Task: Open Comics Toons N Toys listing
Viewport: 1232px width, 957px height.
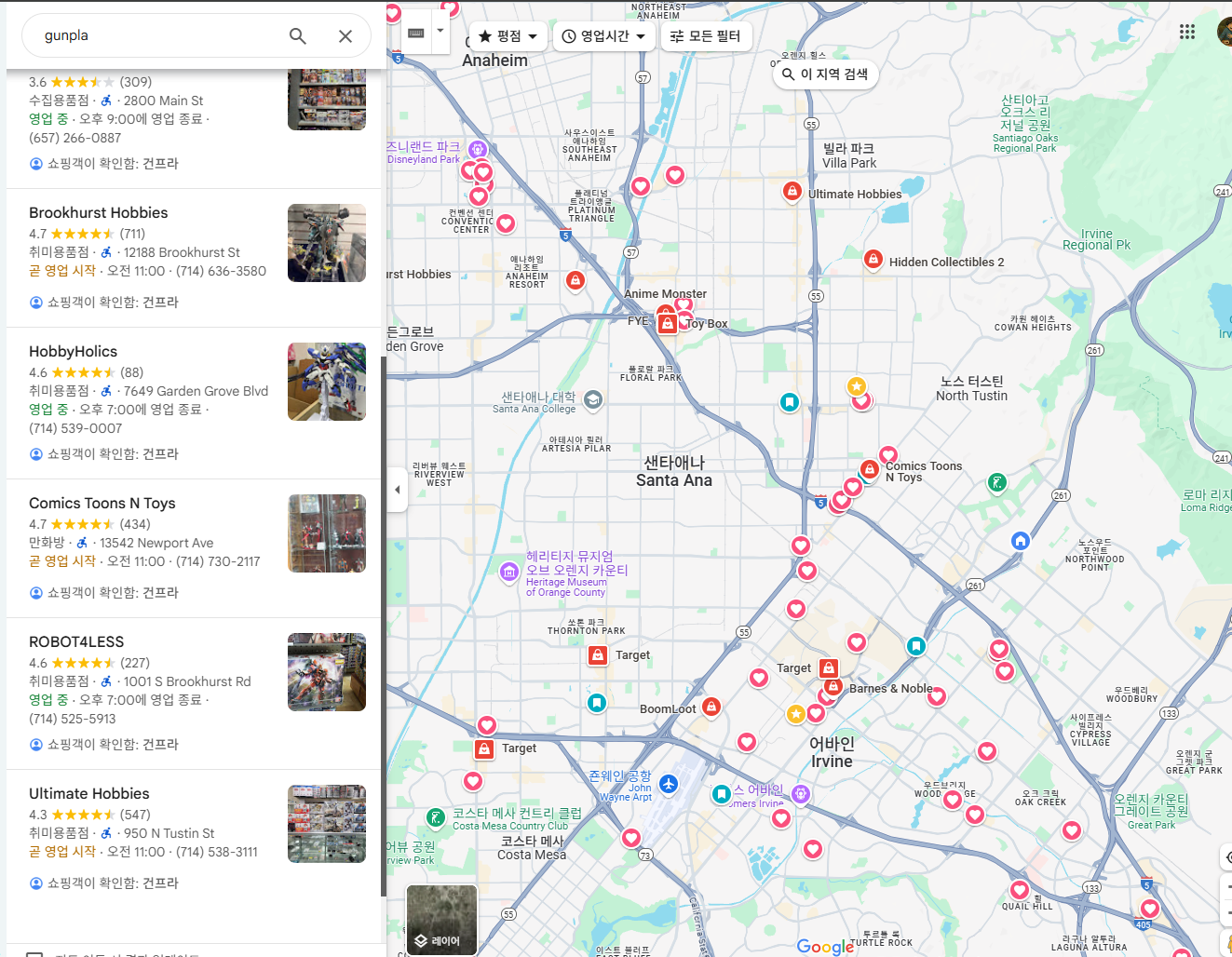Action: [102, 504]
